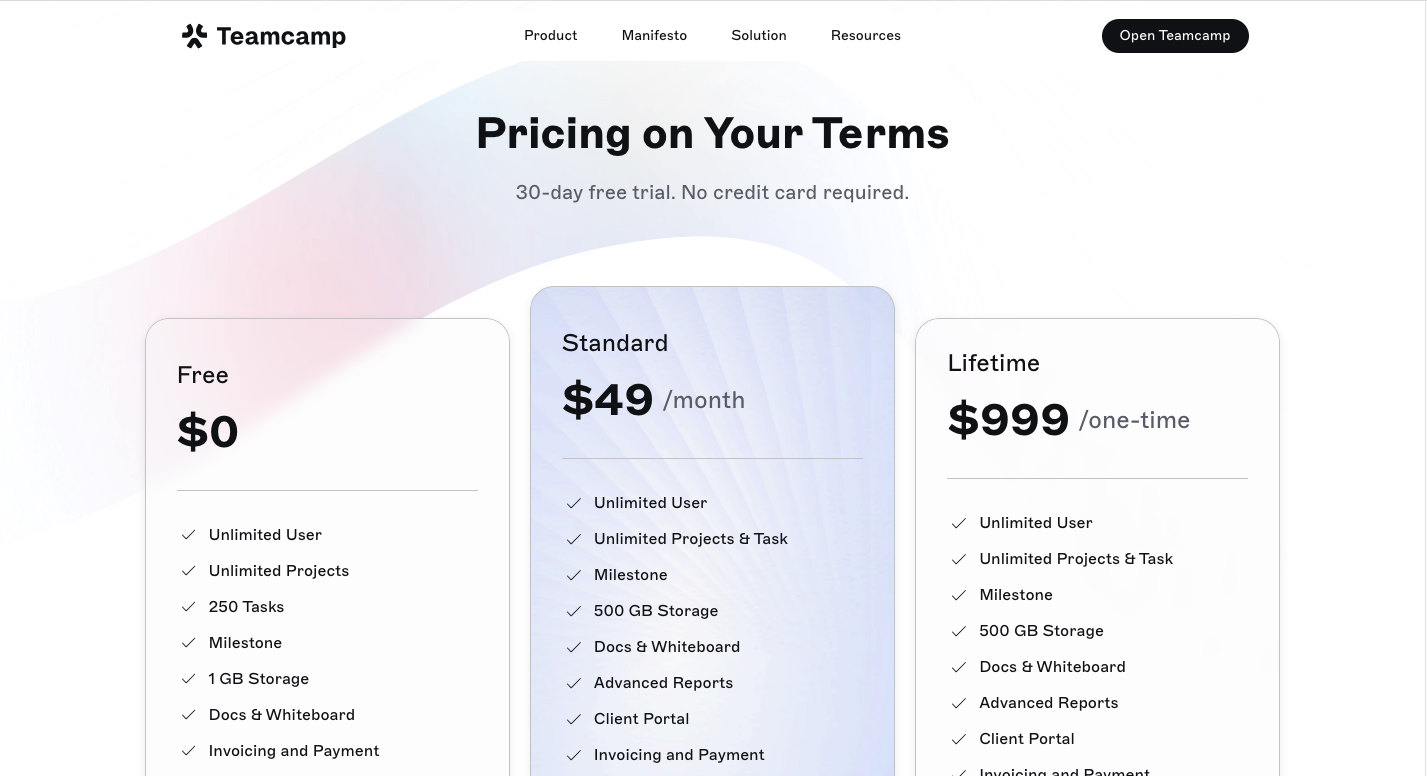Select the Standard plan heading

point(615,343)
